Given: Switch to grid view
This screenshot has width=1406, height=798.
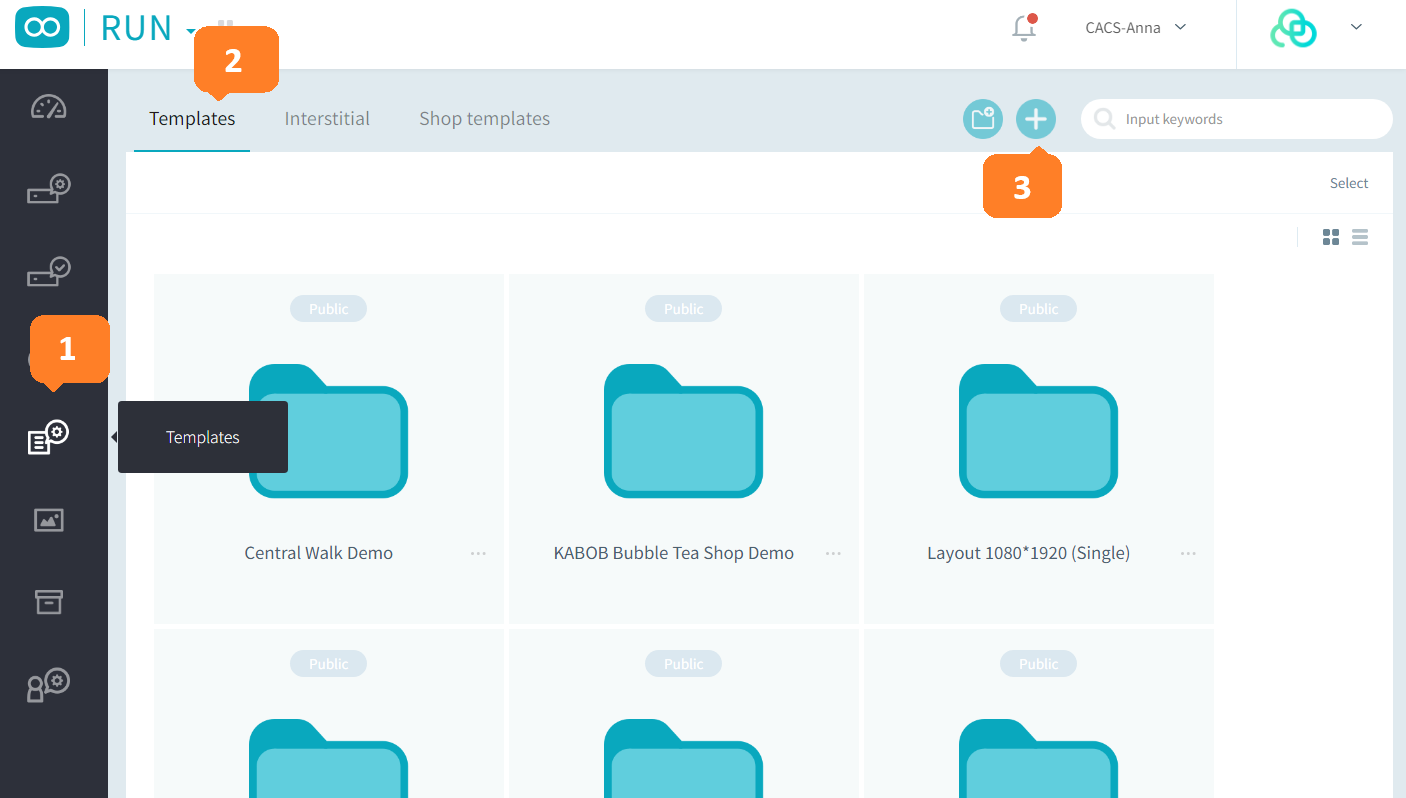Looking at the screenshot, I should coord(1331,237).
